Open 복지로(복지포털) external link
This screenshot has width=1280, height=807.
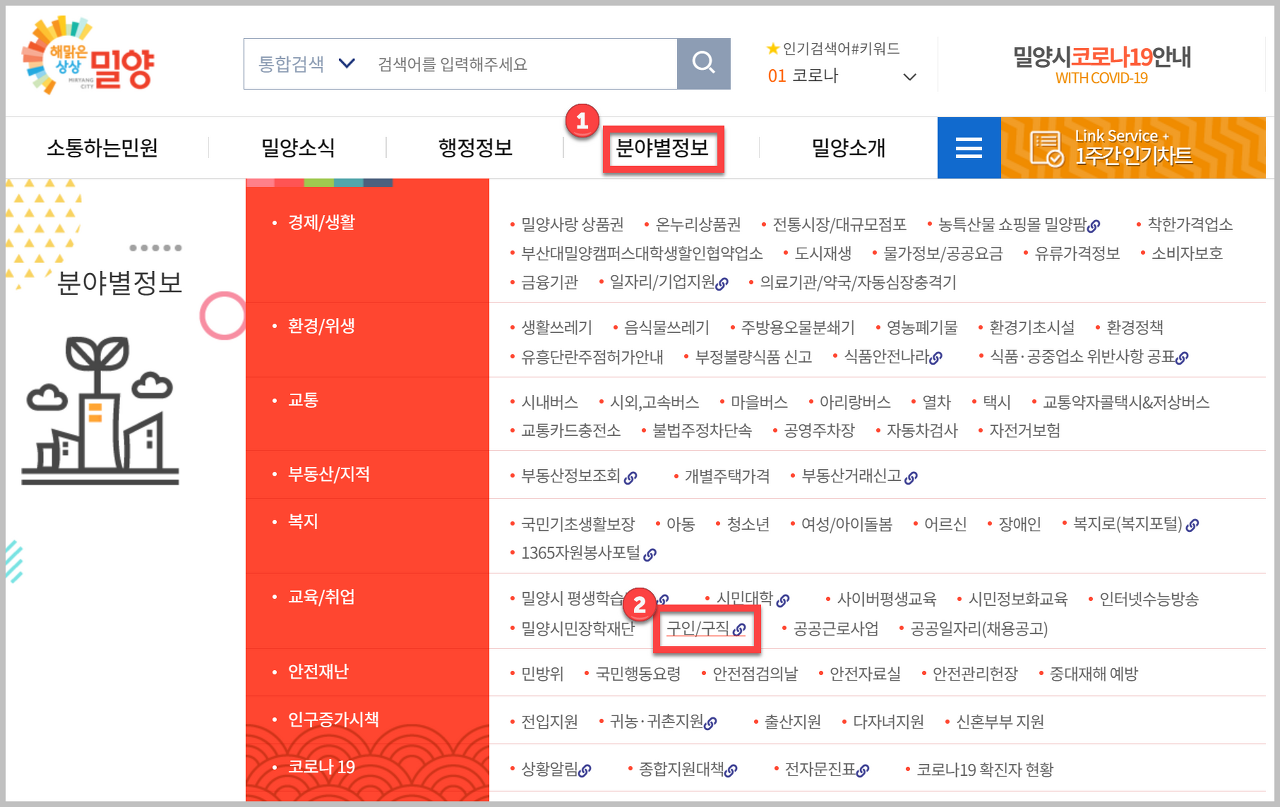point(1136,524)
